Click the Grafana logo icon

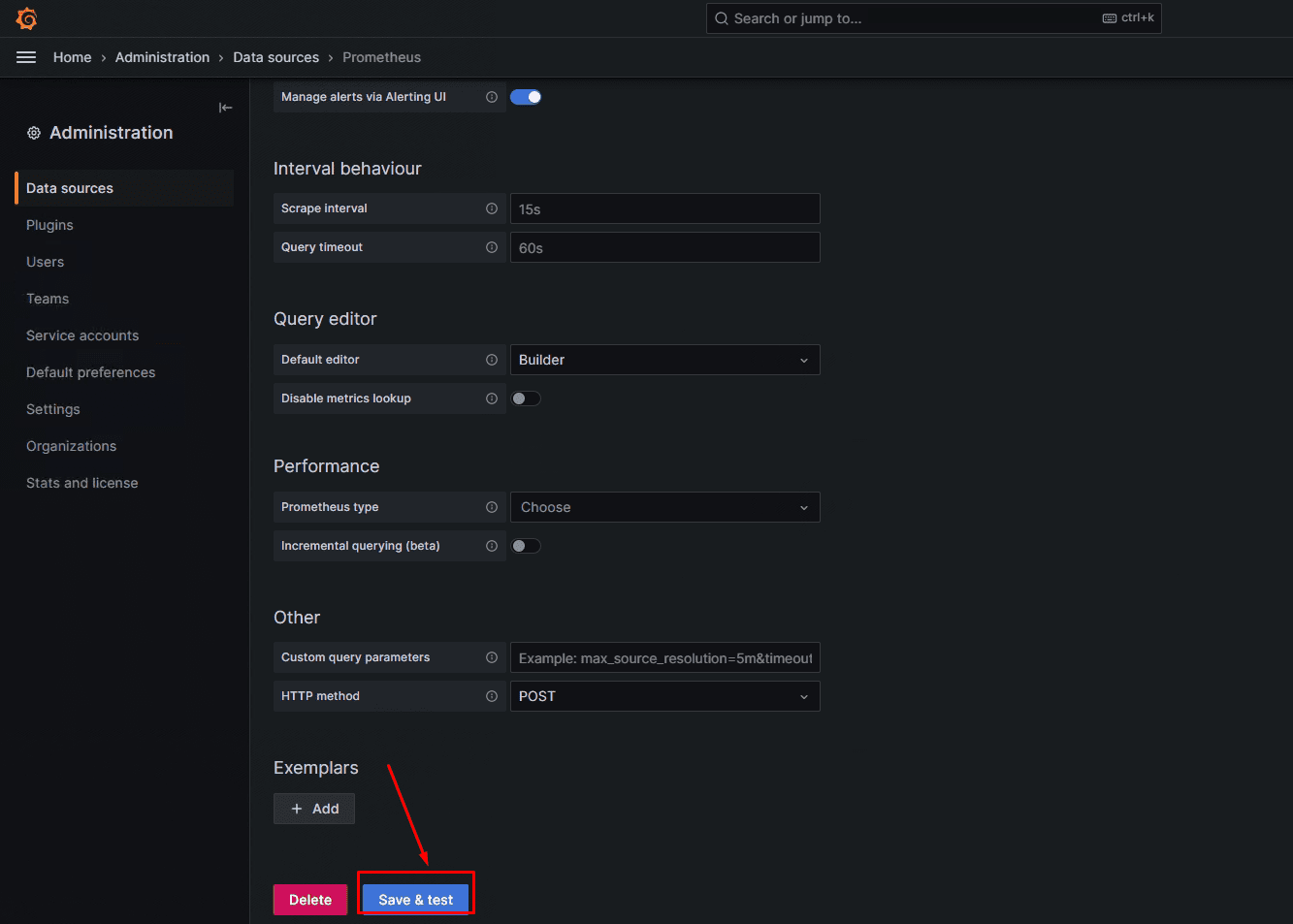point(26,18)
